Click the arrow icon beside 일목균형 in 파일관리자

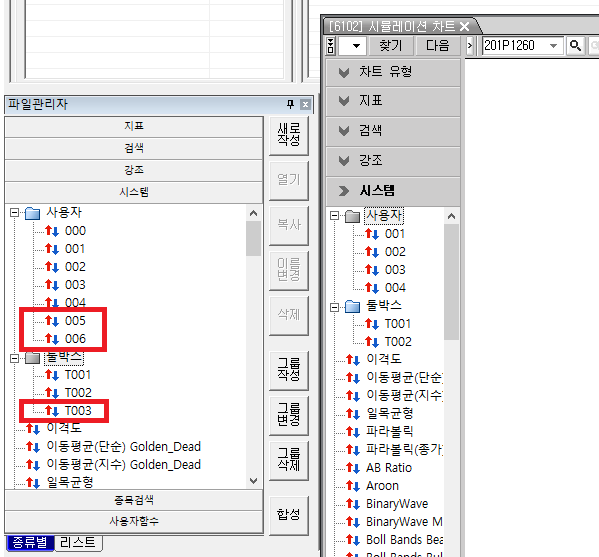pyautogui.click(x=33, y=483)
